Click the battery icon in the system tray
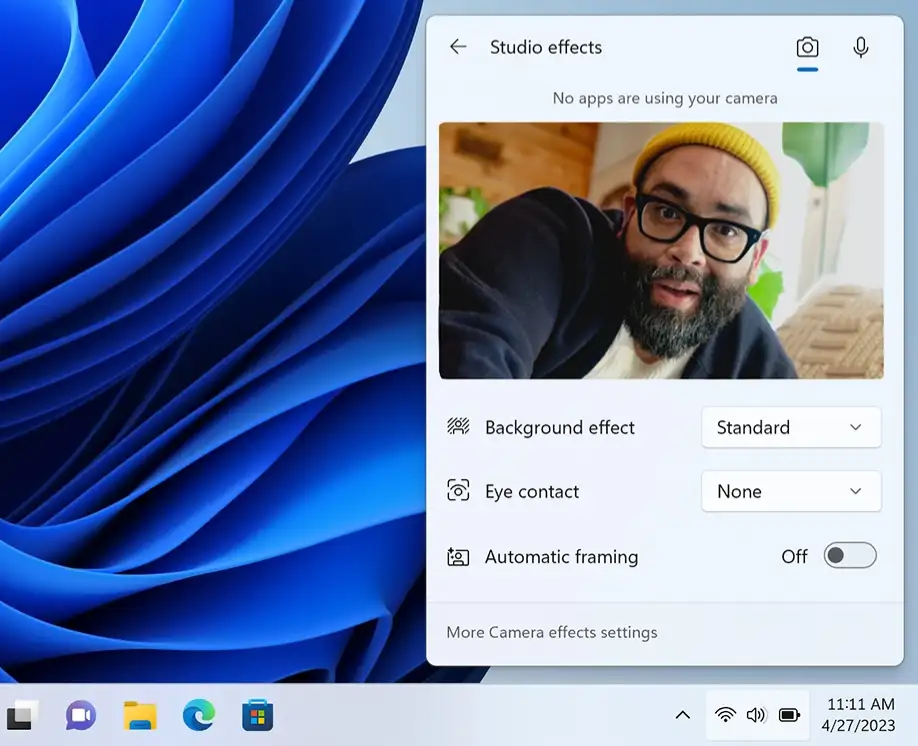The width and height of the screenshot is (918, 746). tap(789, 715)
